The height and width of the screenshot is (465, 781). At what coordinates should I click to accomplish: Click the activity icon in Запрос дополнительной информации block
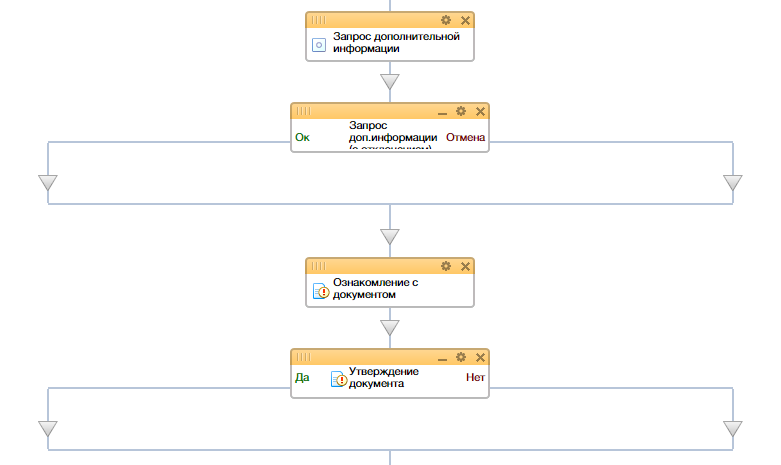pos(319,45)
